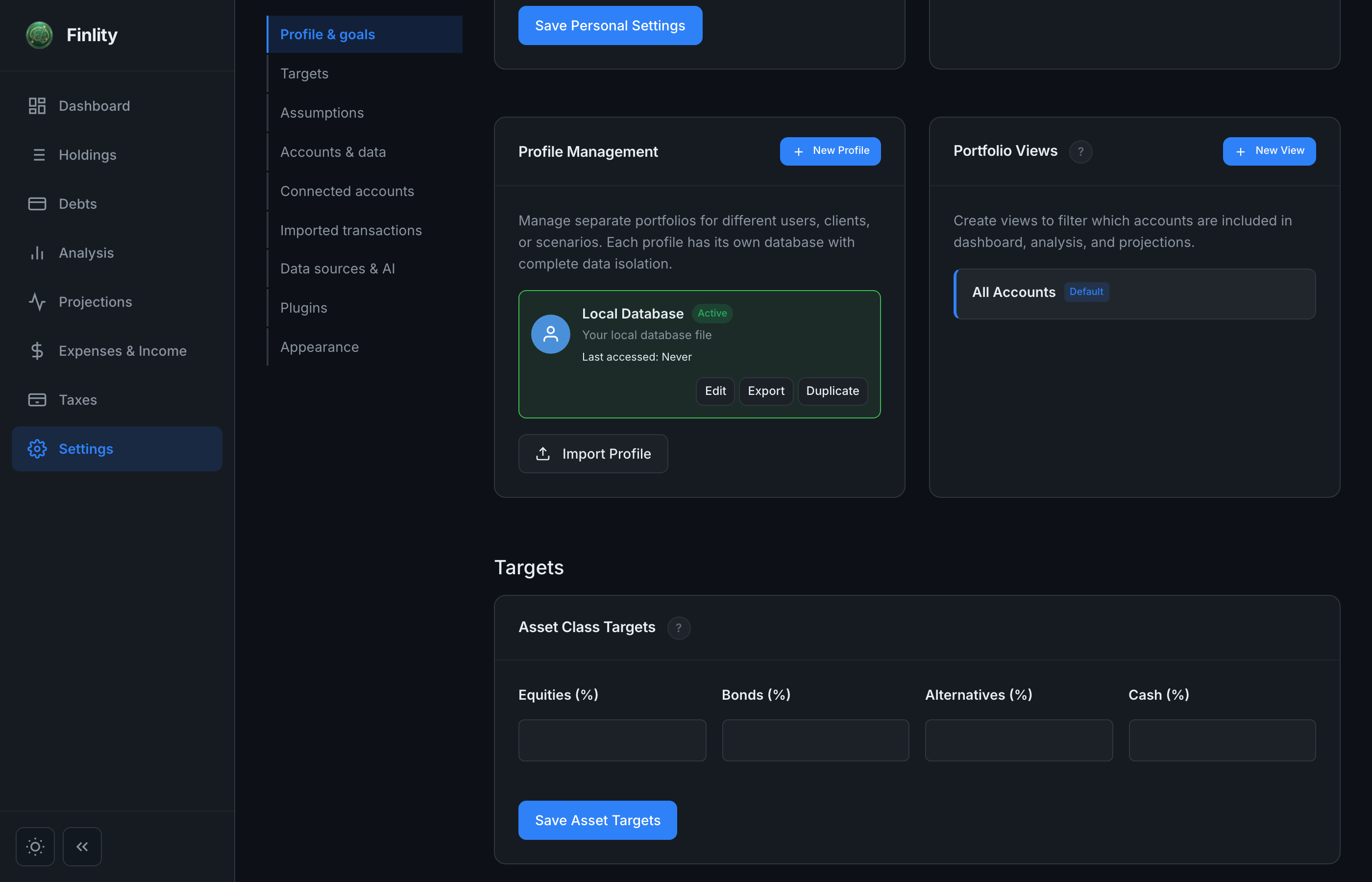This screenshot has width=1372, height=882.
Task: Jump to the Targets settings section
Action: pyautogui.click(x=365, y=73)
